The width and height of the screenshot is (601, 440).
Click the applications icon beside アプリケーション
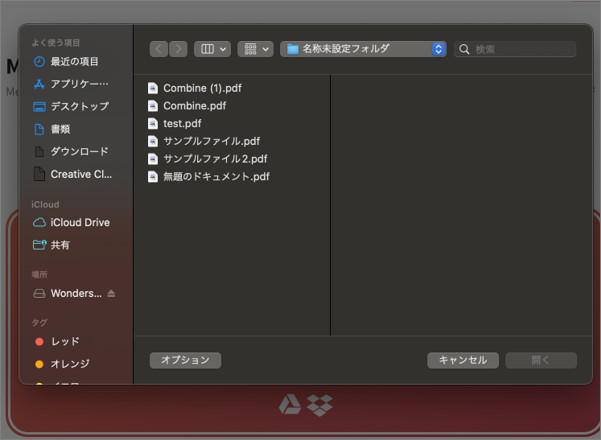click(39, 84)
